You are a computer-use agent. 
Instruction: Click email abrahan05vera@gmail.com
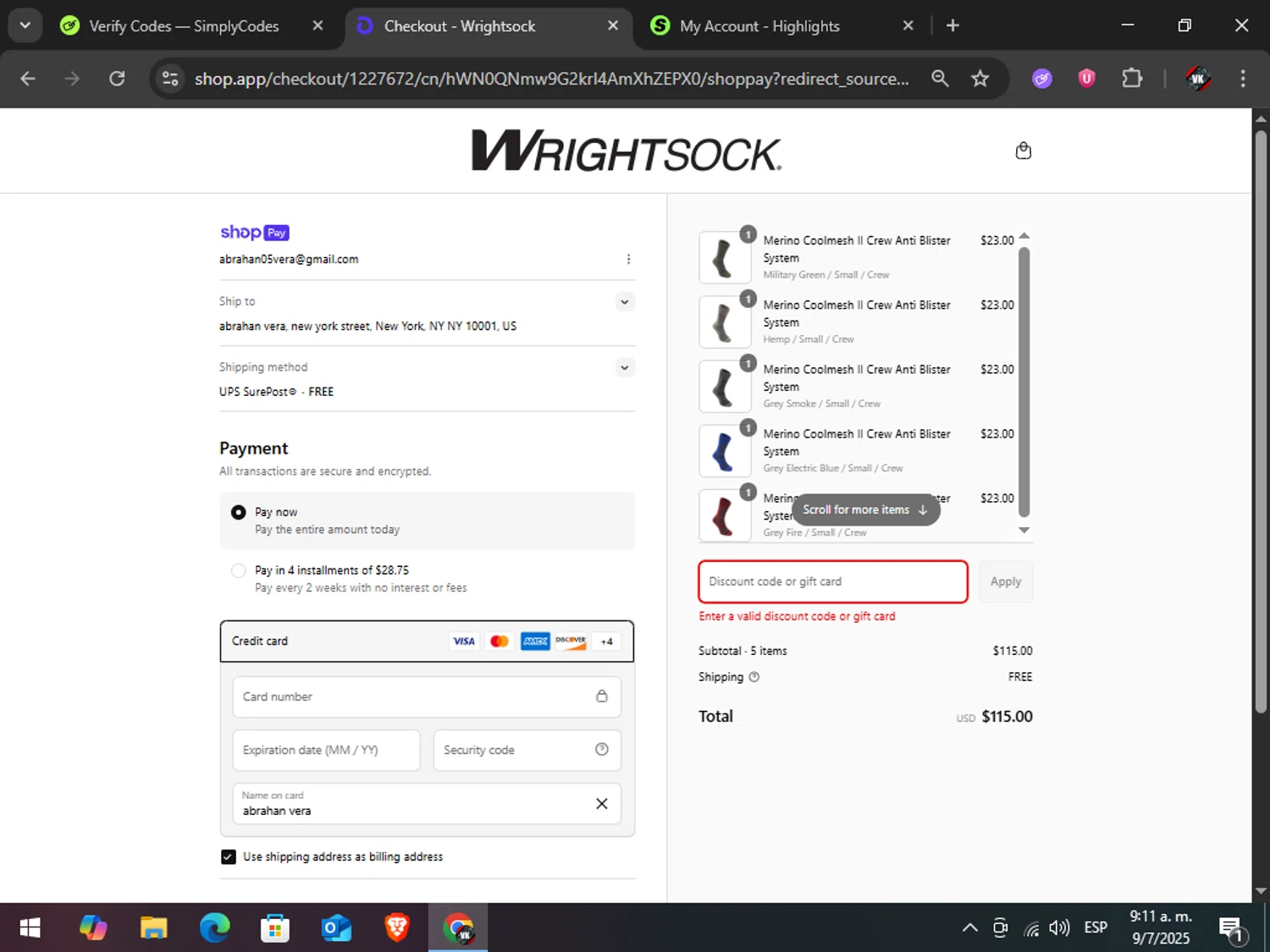(289, 259)
